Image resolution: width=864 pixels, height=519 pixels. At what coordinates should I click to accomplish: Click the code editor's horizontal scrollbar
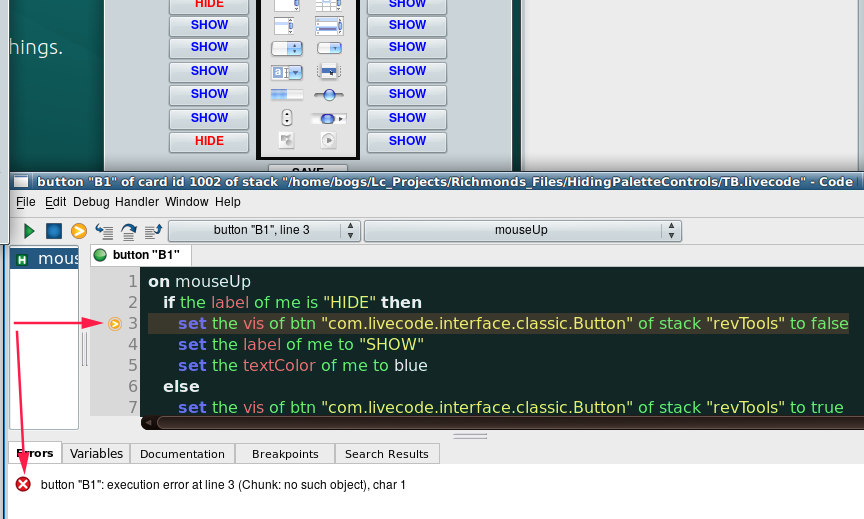[x=500, y=423]
